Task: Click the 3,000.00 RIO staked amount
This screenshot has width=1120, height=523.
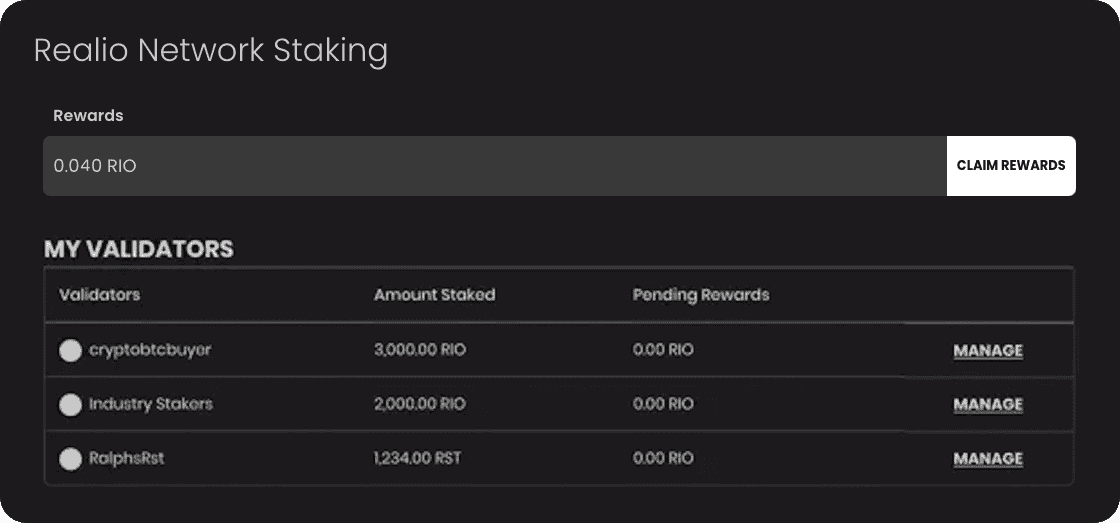Action: pyautogui.click(x=420, y=350)
